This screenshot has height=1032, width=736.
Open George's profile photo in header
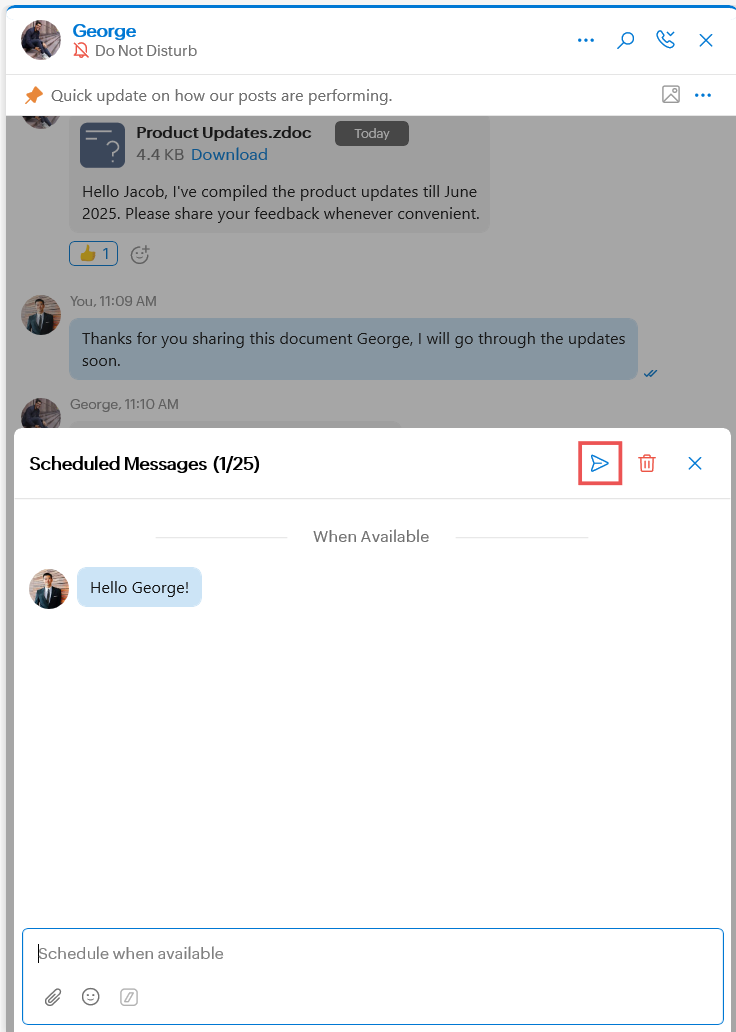pyautogui.click(x=41, y=40)
